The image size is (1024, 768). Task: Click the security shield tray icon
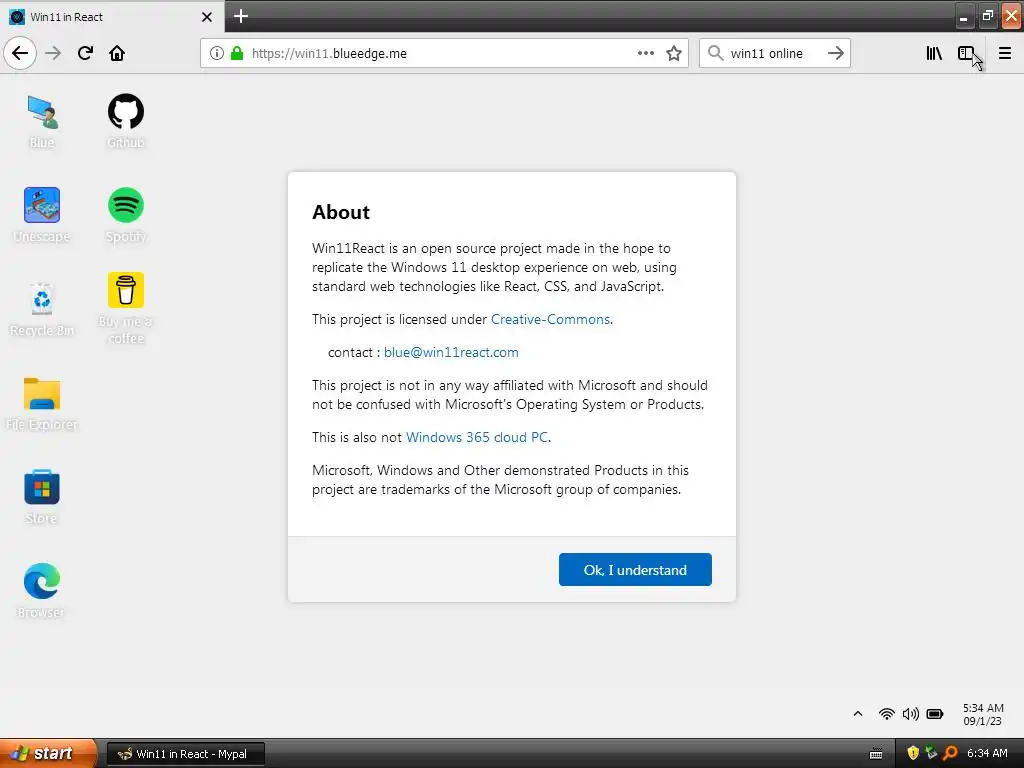click(x=913, y=754)
